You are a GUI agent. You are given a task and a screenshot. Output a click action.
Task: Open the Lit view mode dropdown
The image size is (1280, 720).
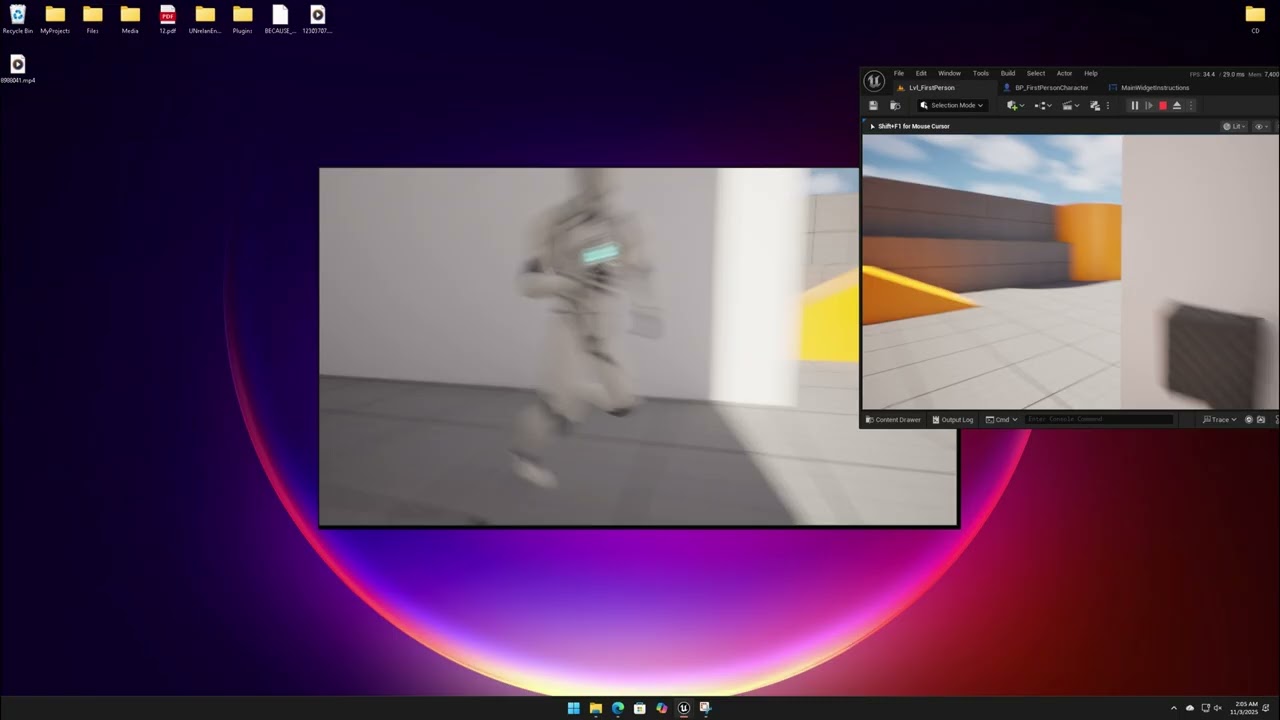pos(1236,126)
